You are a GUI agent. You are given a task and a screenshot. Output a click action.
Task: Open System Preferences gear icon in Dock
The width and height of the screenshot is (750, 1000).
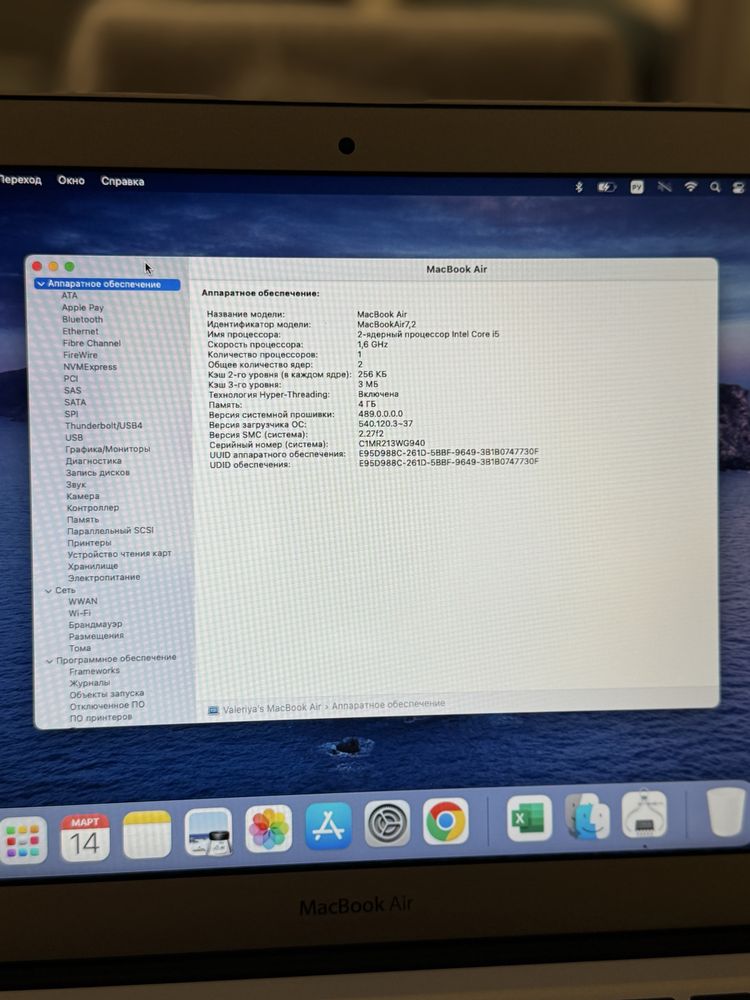387,823
